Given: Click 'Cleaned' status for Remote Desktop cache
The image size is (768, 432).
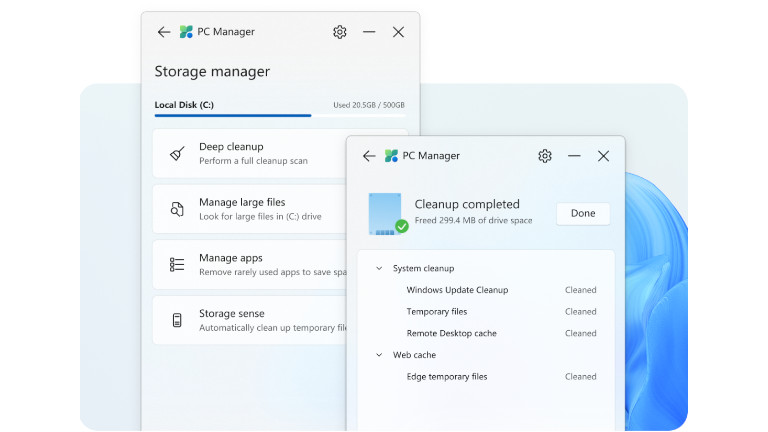Looking at the screenshot, I should click(x=580, y=333).
